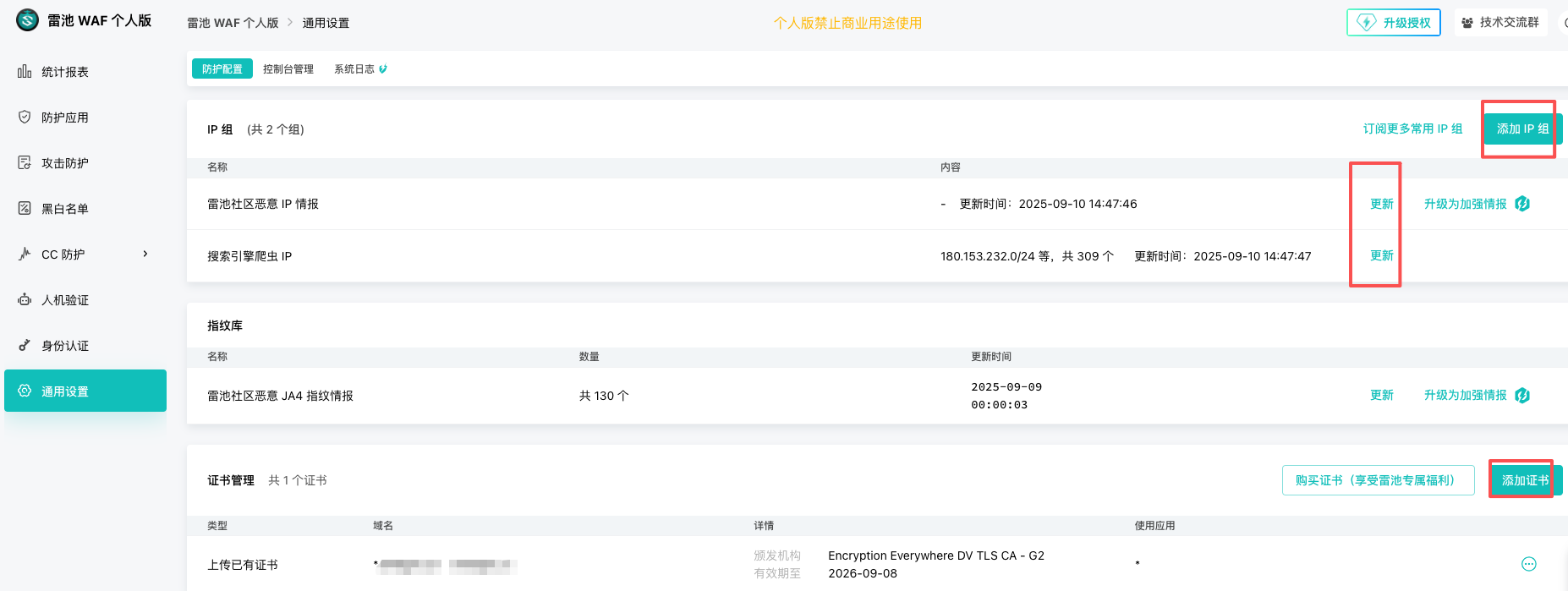Viewport: 1568px width, 591px height.
Task: Open 人机验证 via its robot icon
Action: pos(25,300)
